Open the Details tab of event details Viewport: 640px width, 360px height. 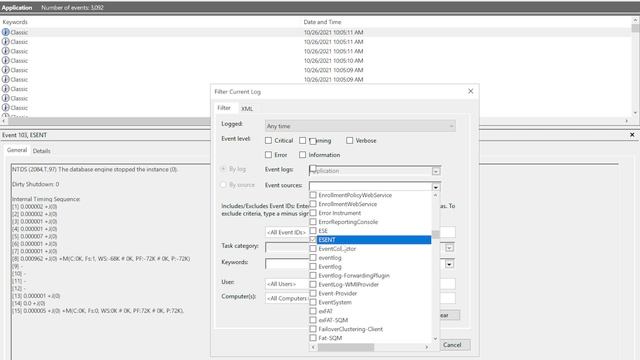pyautogui.click(x=42, y=151)
